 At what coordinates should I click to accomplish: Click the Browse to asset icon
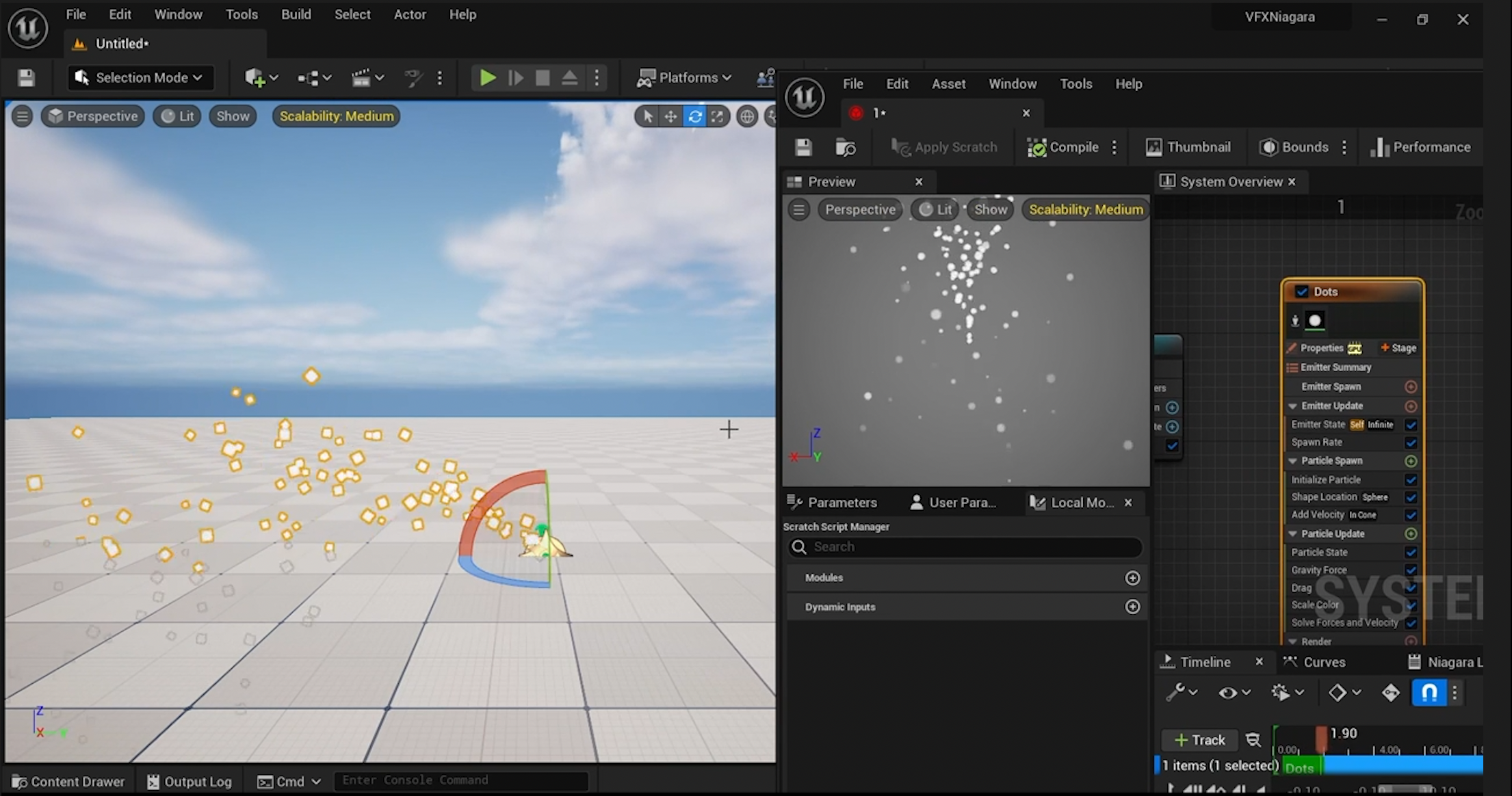[x=846, y=147]
